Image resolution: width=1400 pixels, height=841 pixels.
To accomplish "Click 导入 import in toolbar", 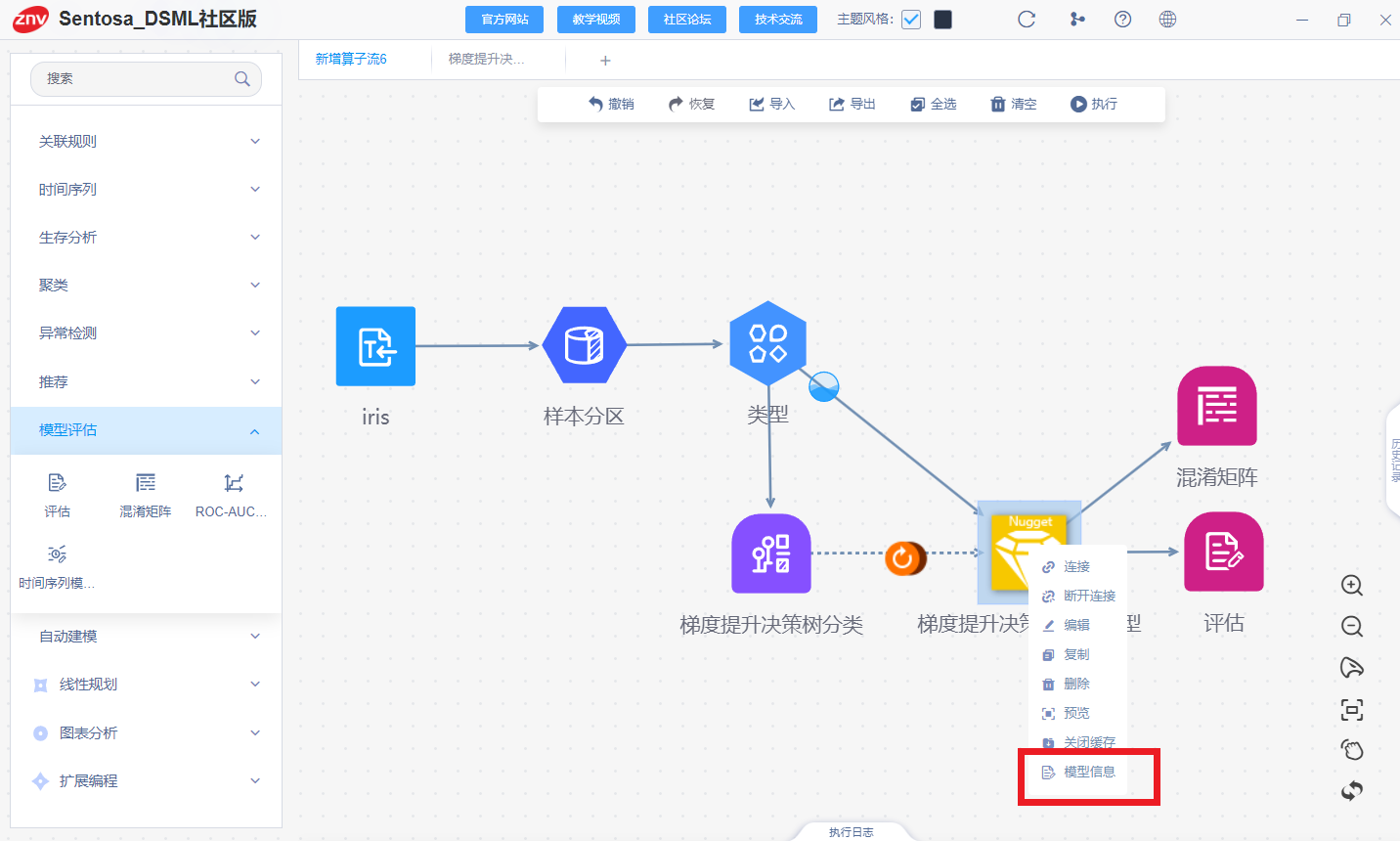I will click(772, 104).
